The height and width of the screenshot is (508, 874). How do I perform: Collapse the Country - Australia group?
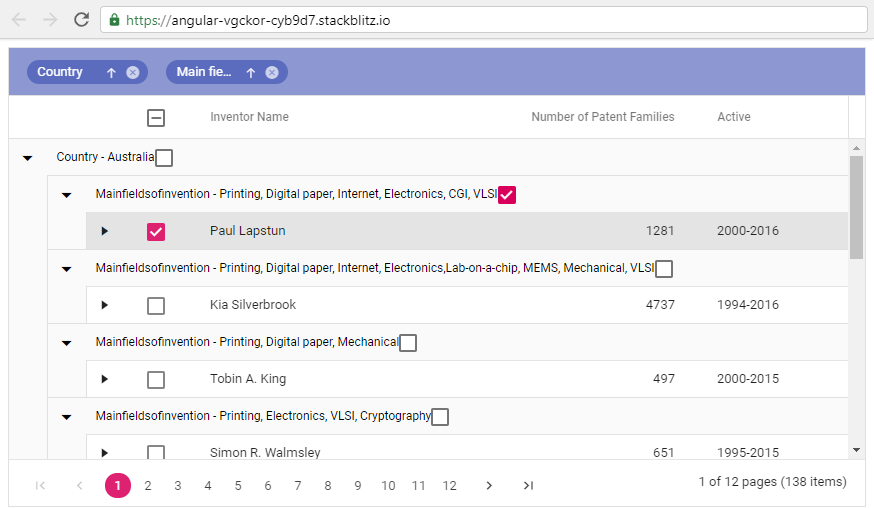[28, 158]
